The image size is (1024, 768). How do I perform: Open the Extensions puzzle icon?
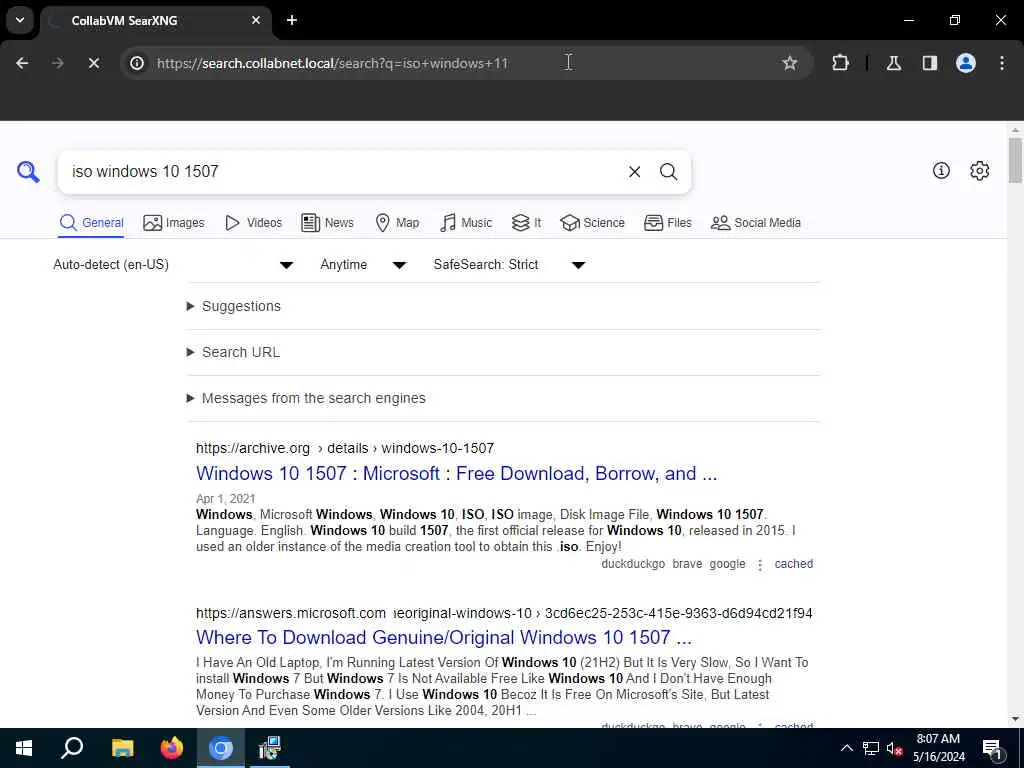[x=840, y=63]
